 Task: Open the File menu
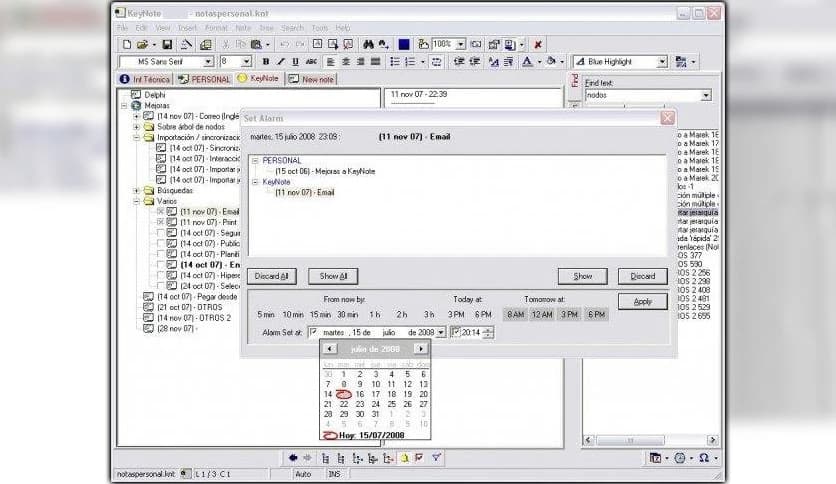click(122, 28)
